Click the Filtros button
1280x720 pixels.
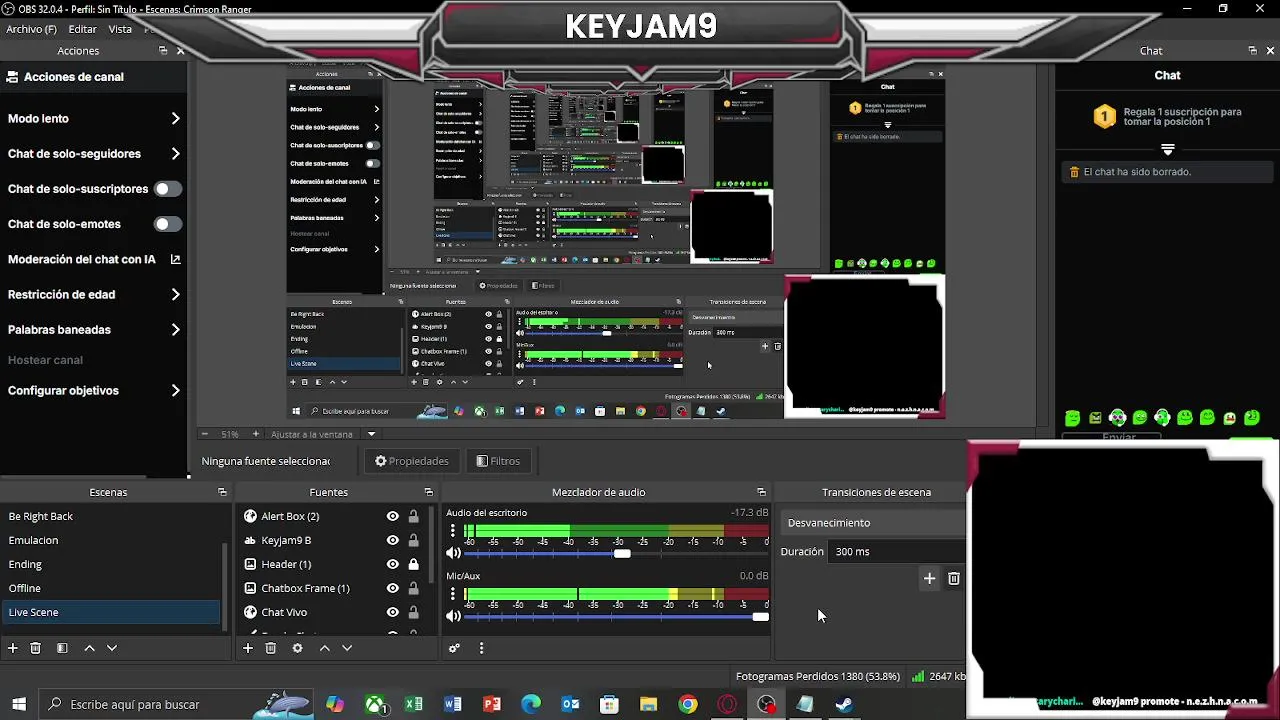pos(498,461)
